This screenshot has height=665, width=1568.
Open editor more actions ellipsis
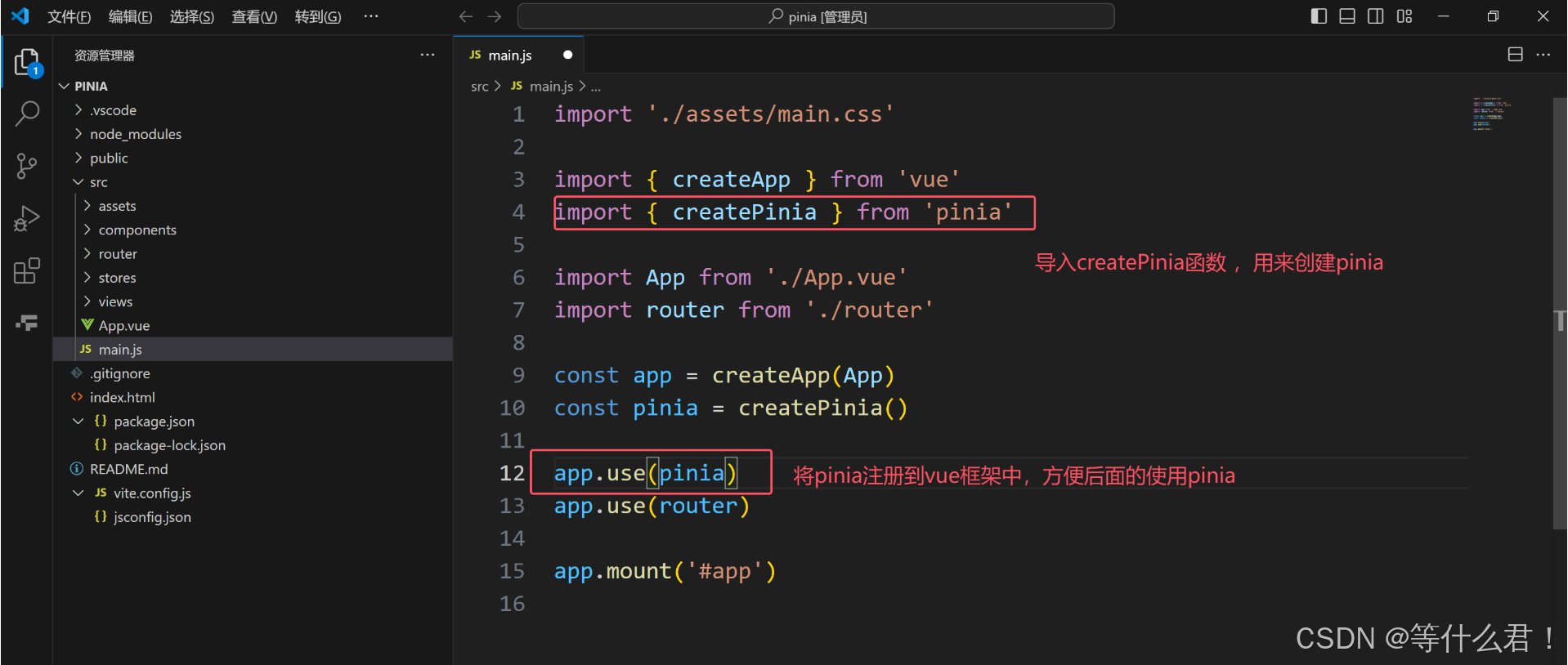tap(1543, 55)
